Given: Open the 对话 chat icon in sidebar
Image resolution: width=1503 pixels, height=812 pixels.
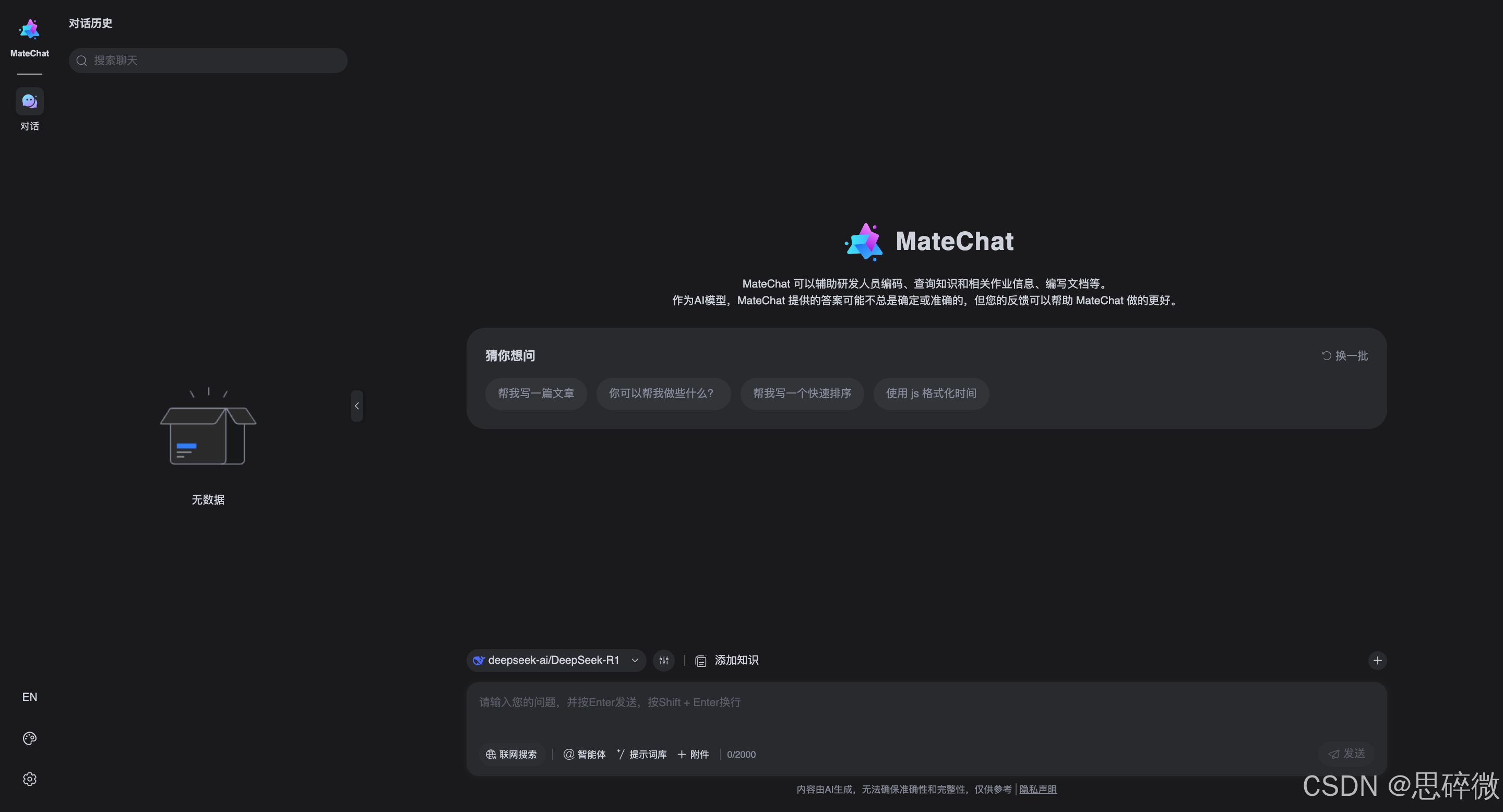Looking at the screenshot, I should [29, 102].
